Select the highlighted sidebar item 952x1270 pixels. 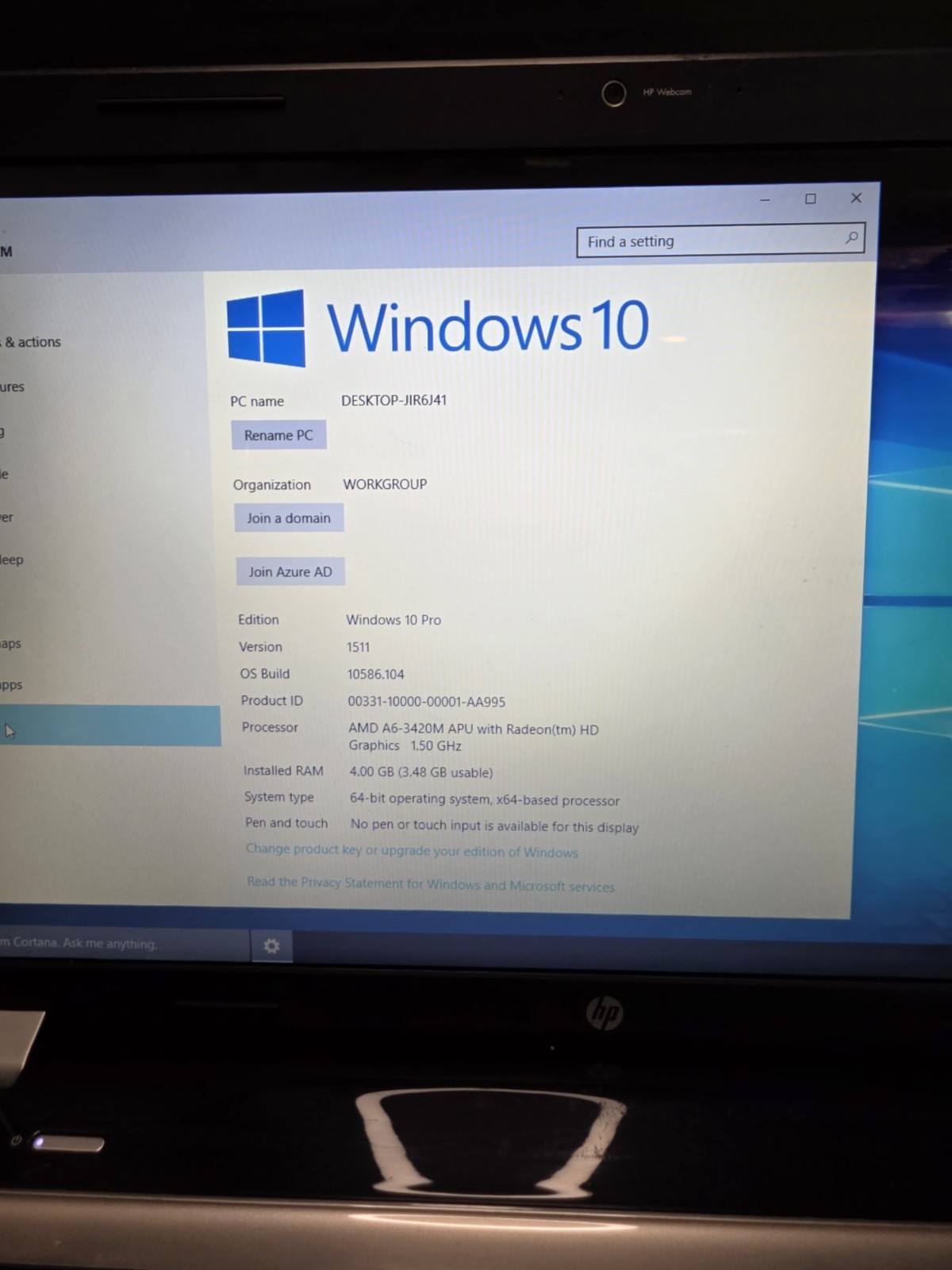point(110,726)
